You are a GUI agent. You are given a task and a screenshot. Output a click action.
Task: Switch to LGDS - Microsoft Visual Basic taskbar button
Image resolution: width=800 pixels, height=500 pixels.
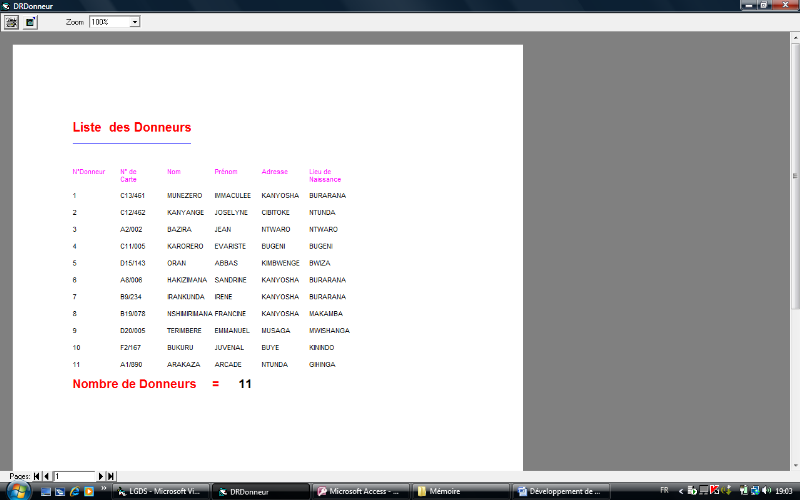[161, 491]
